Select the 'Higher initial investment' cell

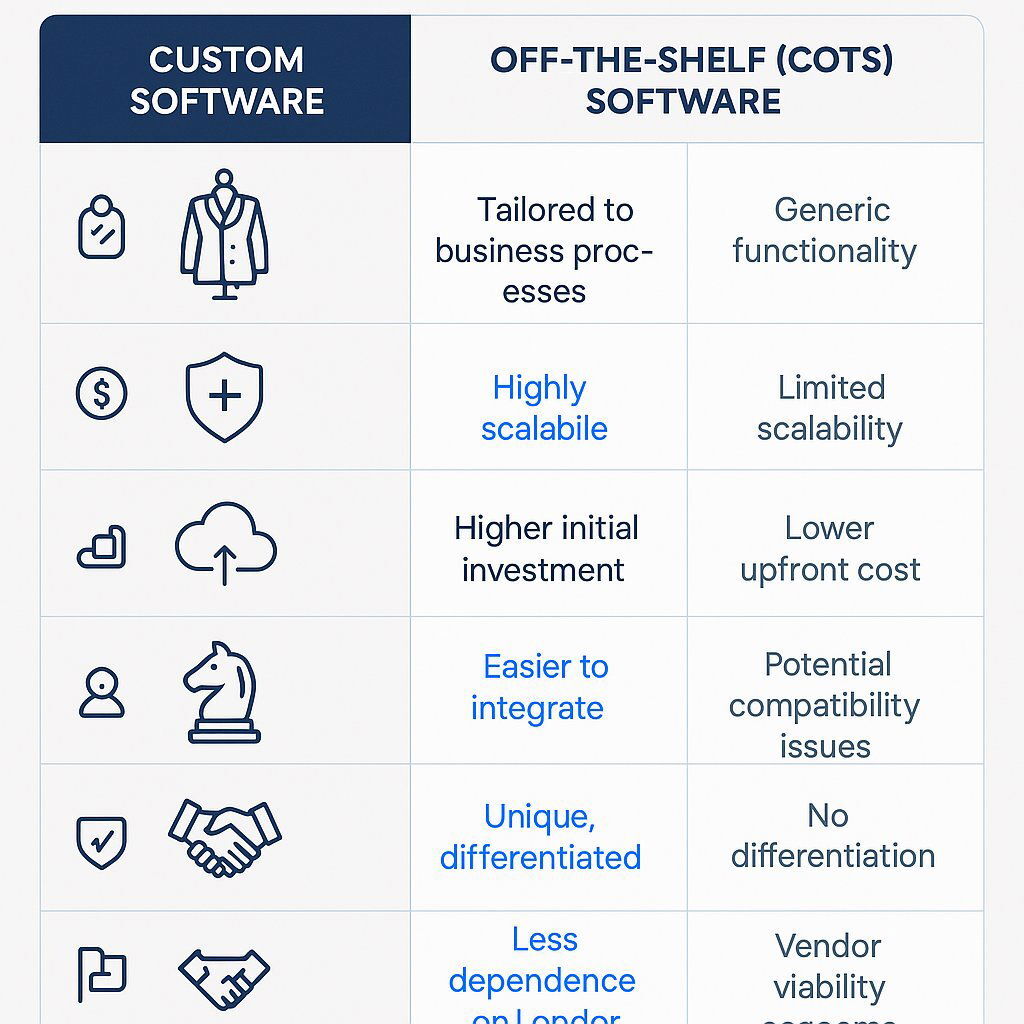pyautogui.click(x=544, y=549)
